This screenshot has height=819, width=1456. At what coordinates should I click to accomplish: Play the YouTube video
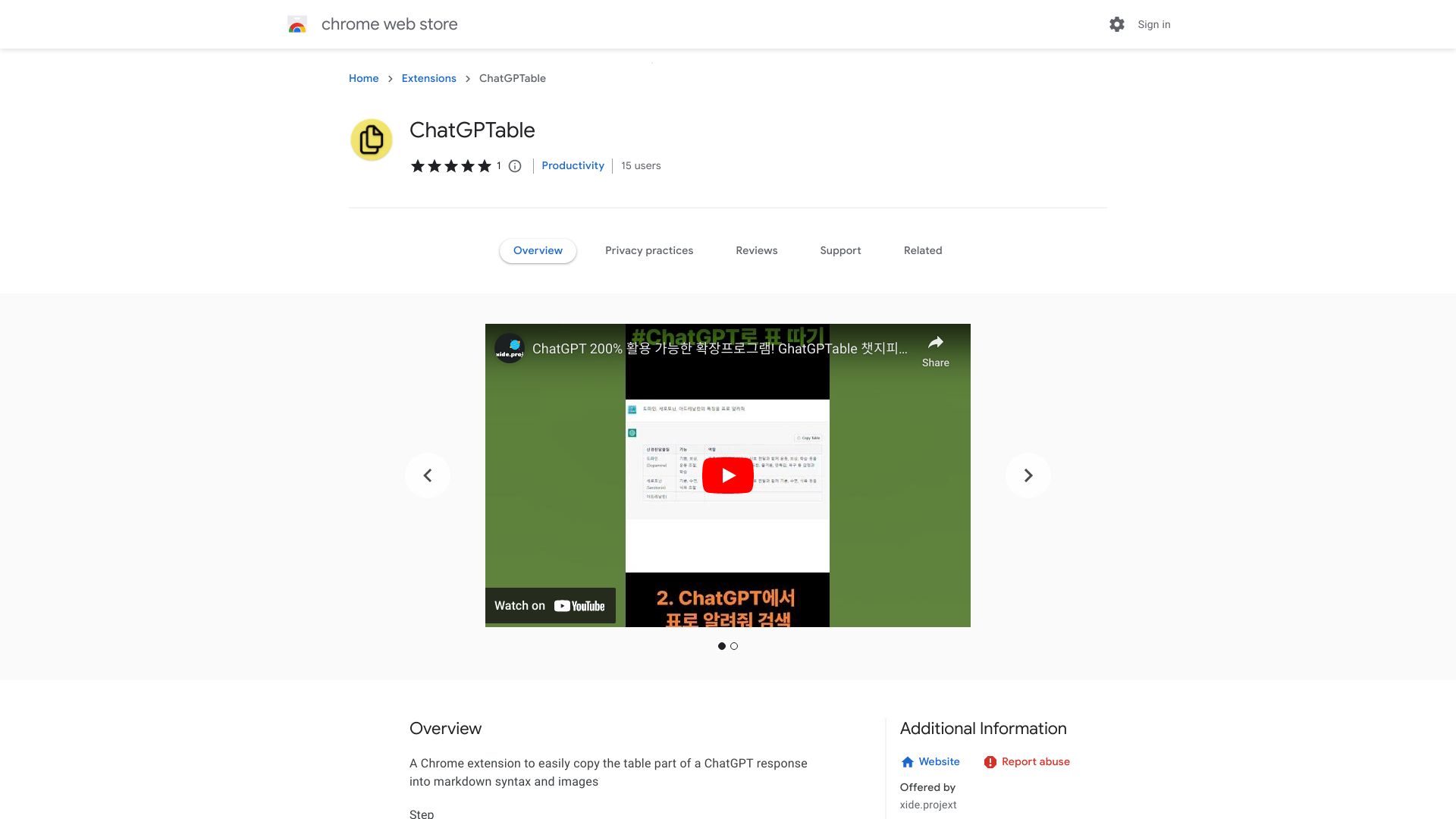click(x=728, y=475)
